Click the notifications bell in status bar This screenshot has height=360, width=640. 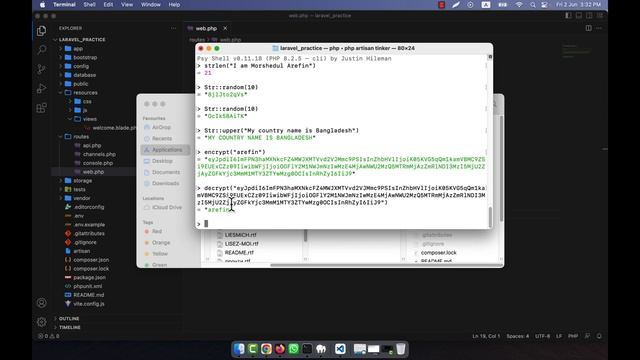click(599, 336)
